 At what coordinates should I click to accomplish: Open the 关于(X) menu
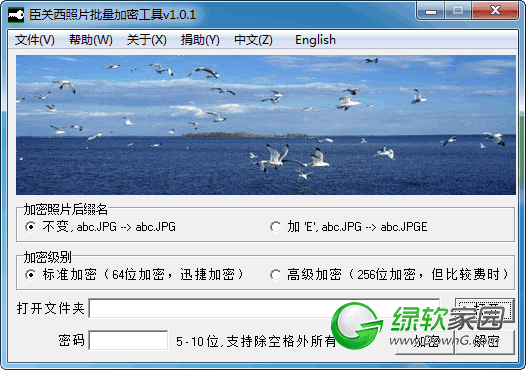coord(147,40)
